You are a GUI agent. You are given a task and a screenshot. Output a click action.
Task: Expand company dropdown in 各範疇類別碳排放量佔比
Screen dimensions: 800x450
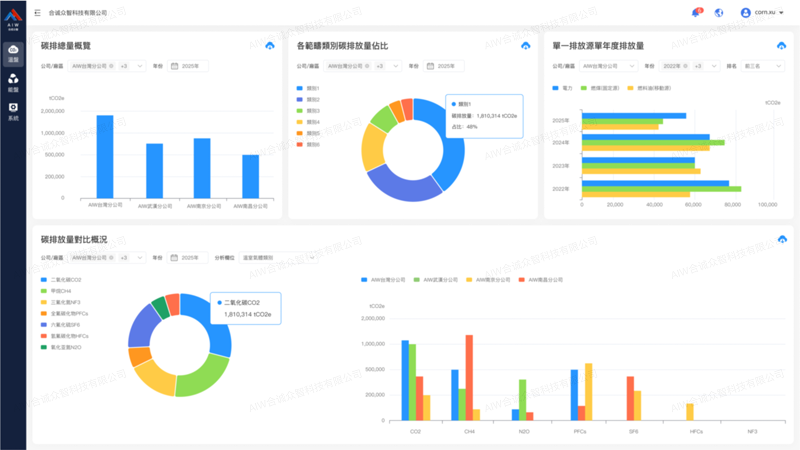point(395,66)
